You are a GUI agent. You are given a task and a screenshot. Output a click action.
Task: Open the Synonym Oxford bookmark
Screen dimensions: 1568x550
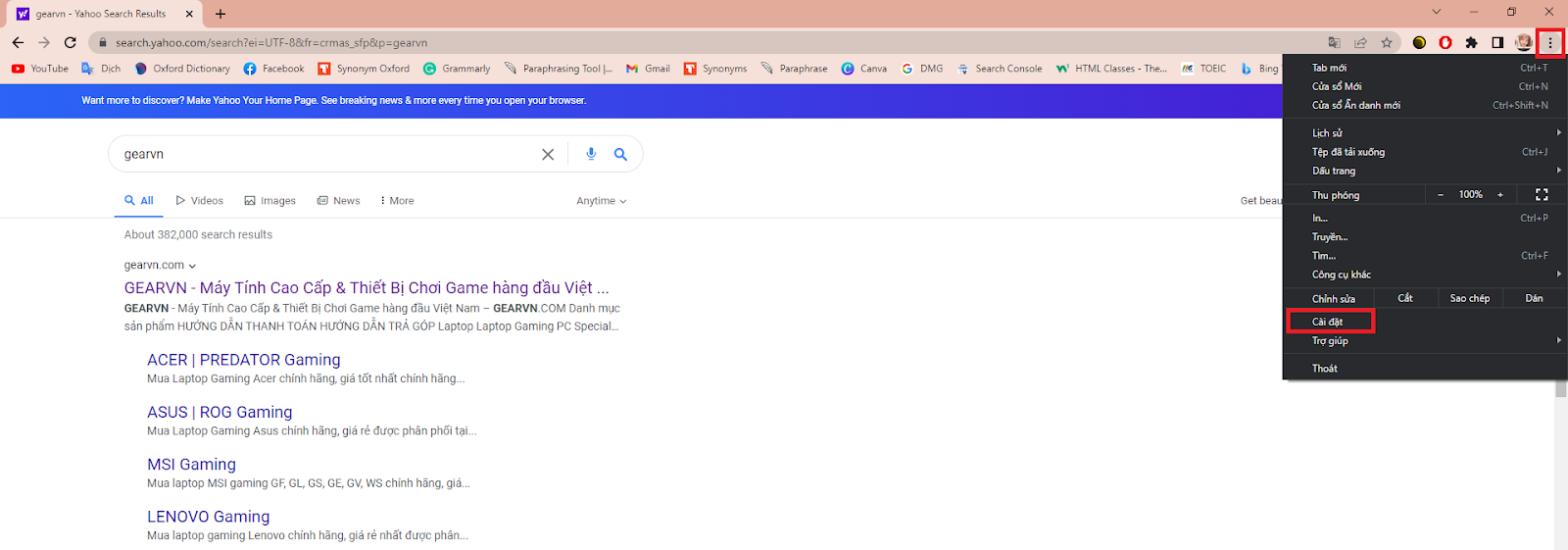[x=364, y=69]
